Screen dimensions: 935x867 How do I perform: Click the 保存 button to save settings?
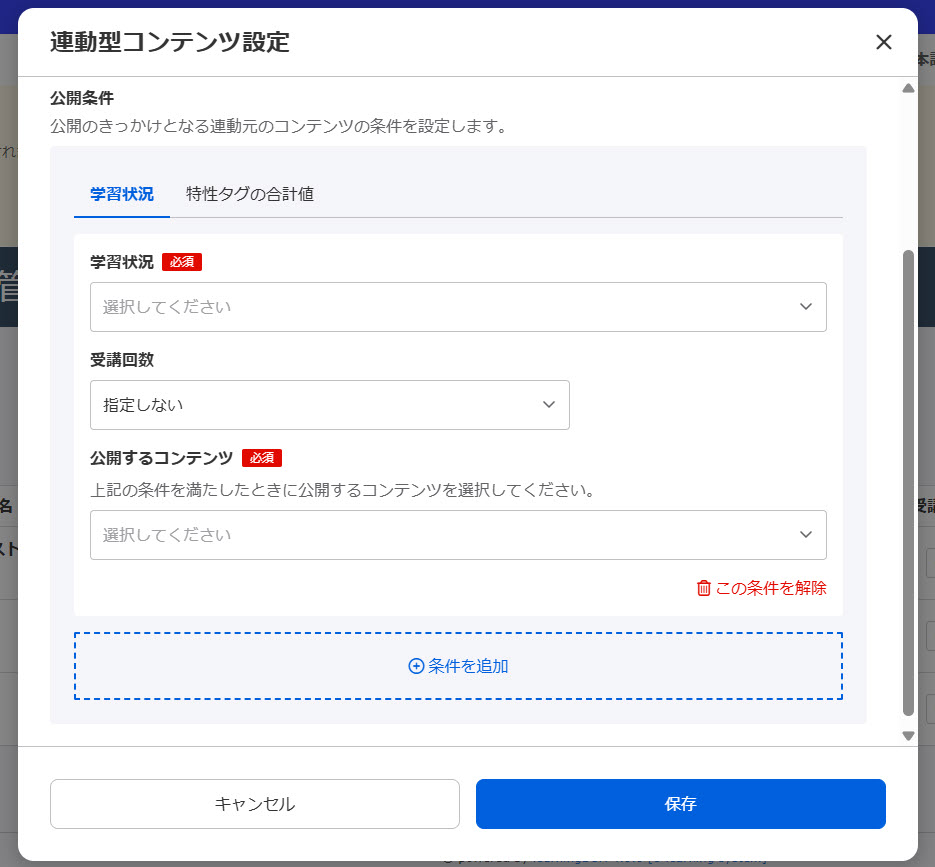(x=681, y=804)
